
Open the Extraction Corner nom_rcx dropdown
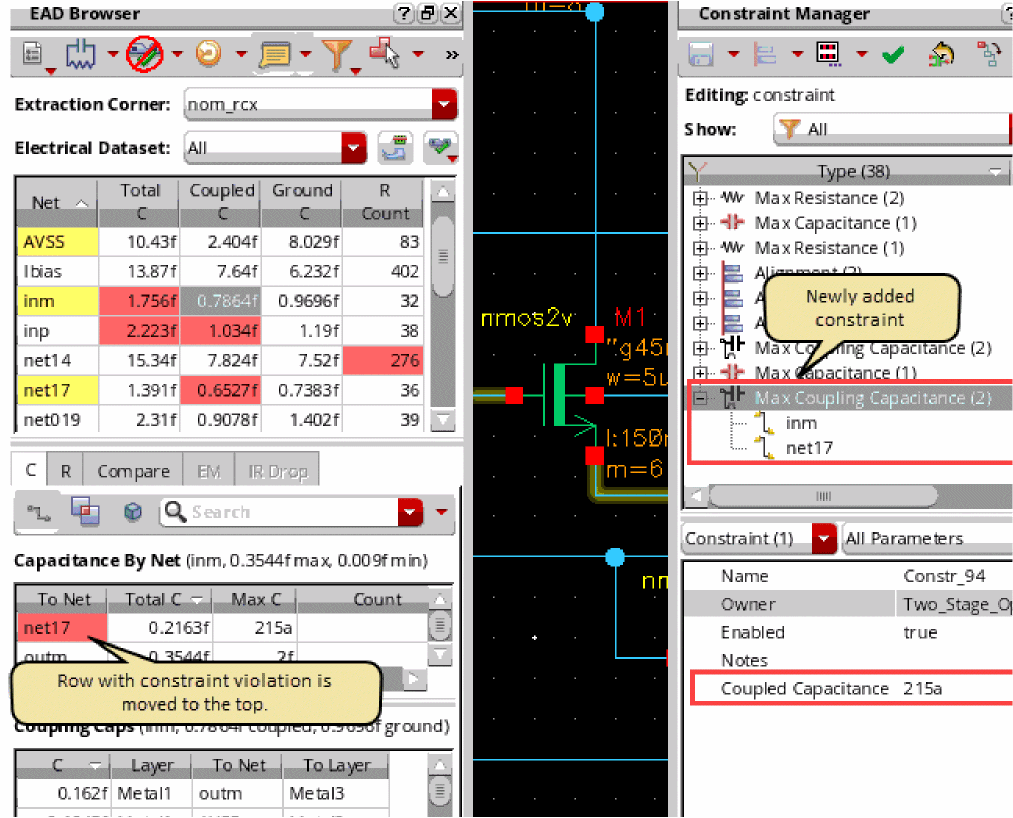tap(444, 104)
